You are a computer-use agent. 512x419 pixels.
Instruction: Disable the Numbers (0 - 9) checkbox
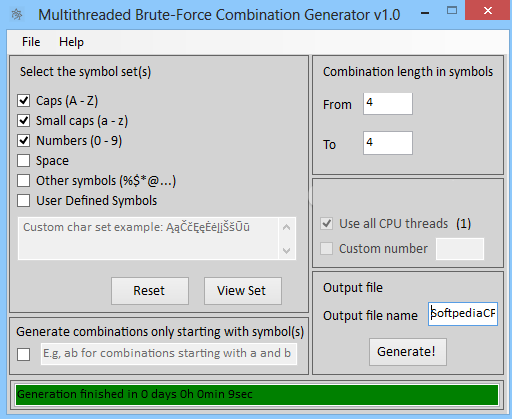(x=24, y=140)
